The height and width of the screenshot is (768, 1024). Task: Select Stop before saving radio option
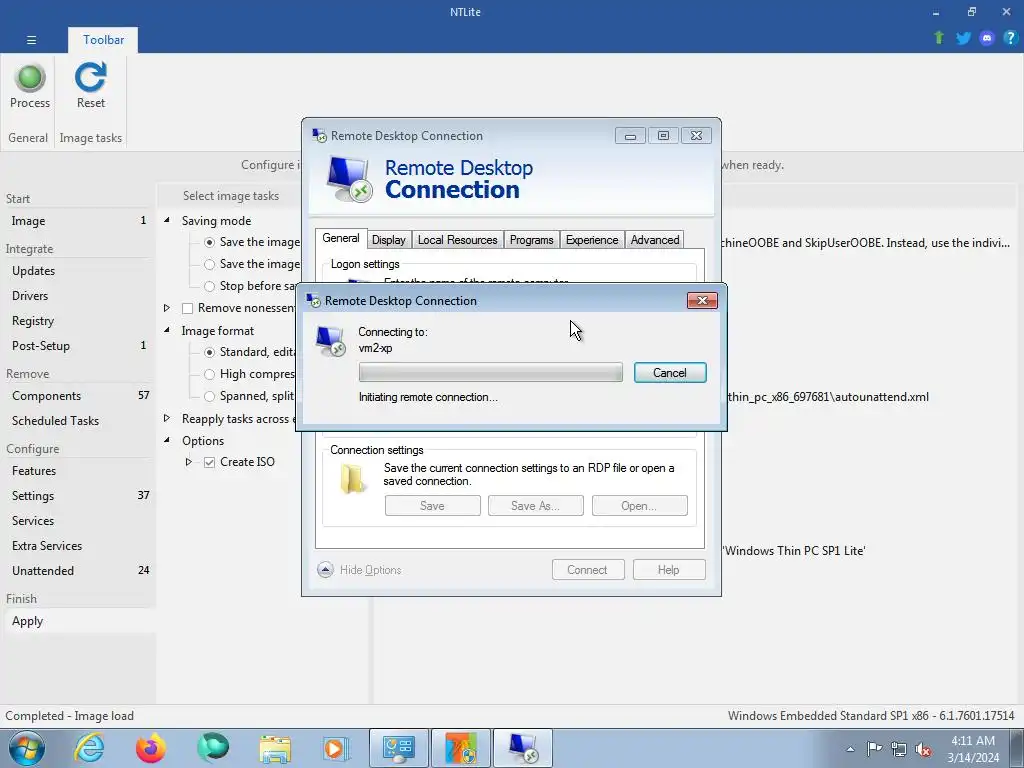pyautogui.click(x=209, y=286)
